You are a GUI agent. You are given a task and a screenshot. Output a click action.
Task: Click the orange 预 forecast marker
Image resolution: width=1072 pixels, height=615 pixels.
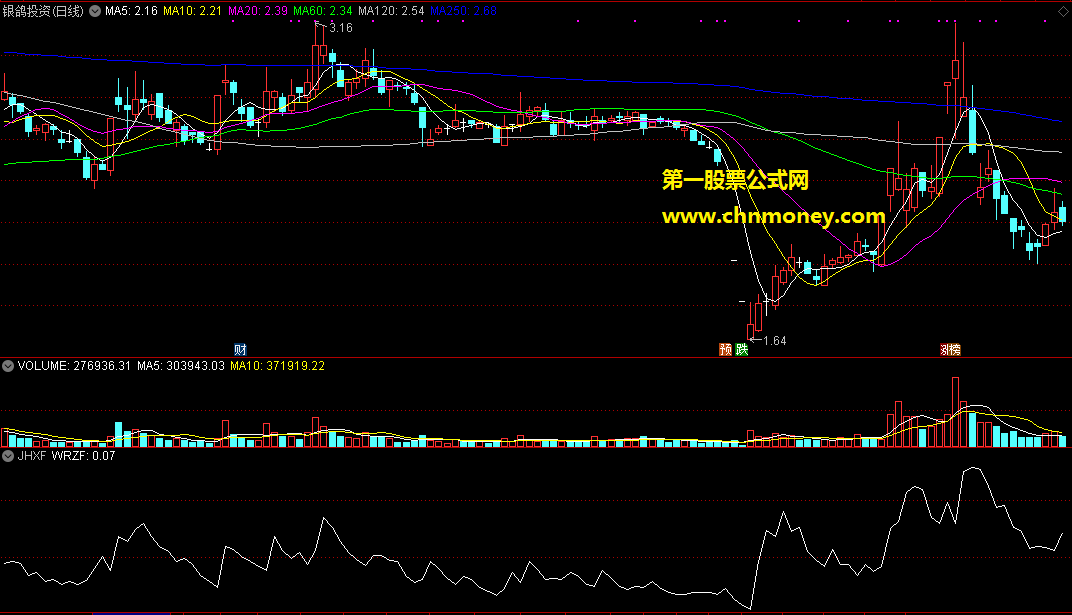click(x=726, y=350)
